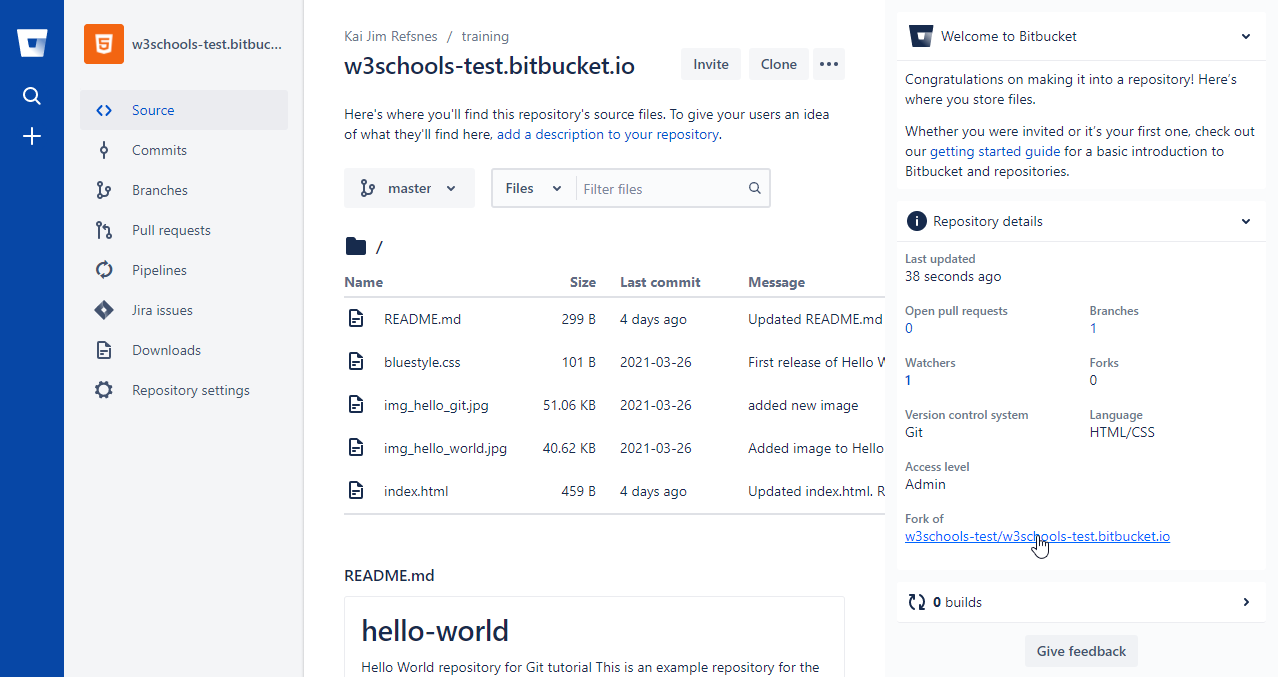Open the three-dots more actions menu
The image size is (1278, 677).
click(829, 64)
